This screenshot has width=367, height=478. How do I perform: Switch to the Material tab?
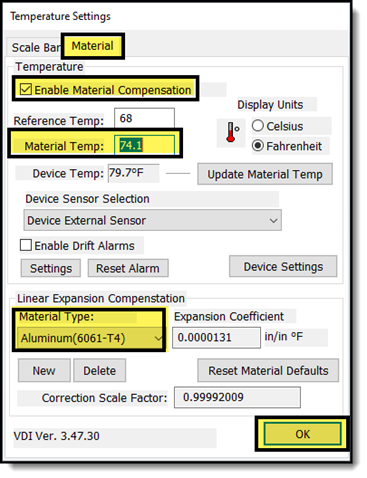tap(93, 46)
